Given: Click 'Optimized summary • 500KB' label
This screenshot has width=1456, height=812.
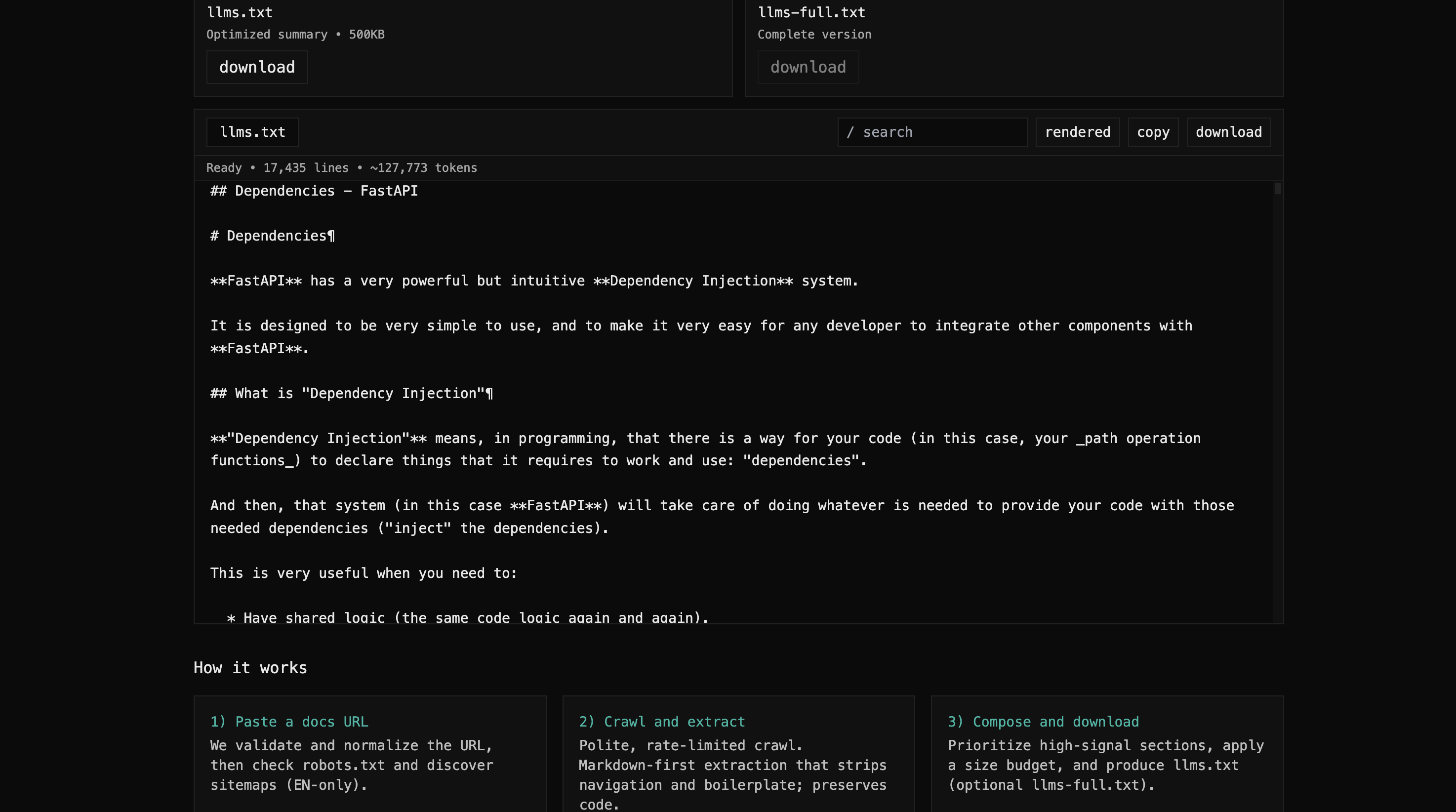Looking at the screenshot, I should [x=295, y=35].
